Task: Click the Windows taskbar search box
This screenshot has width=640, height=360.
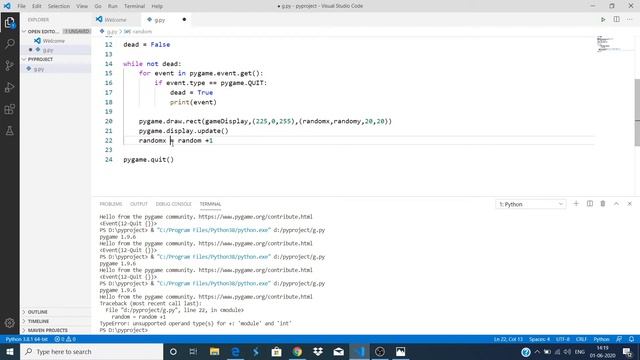Action: point(92,351)
